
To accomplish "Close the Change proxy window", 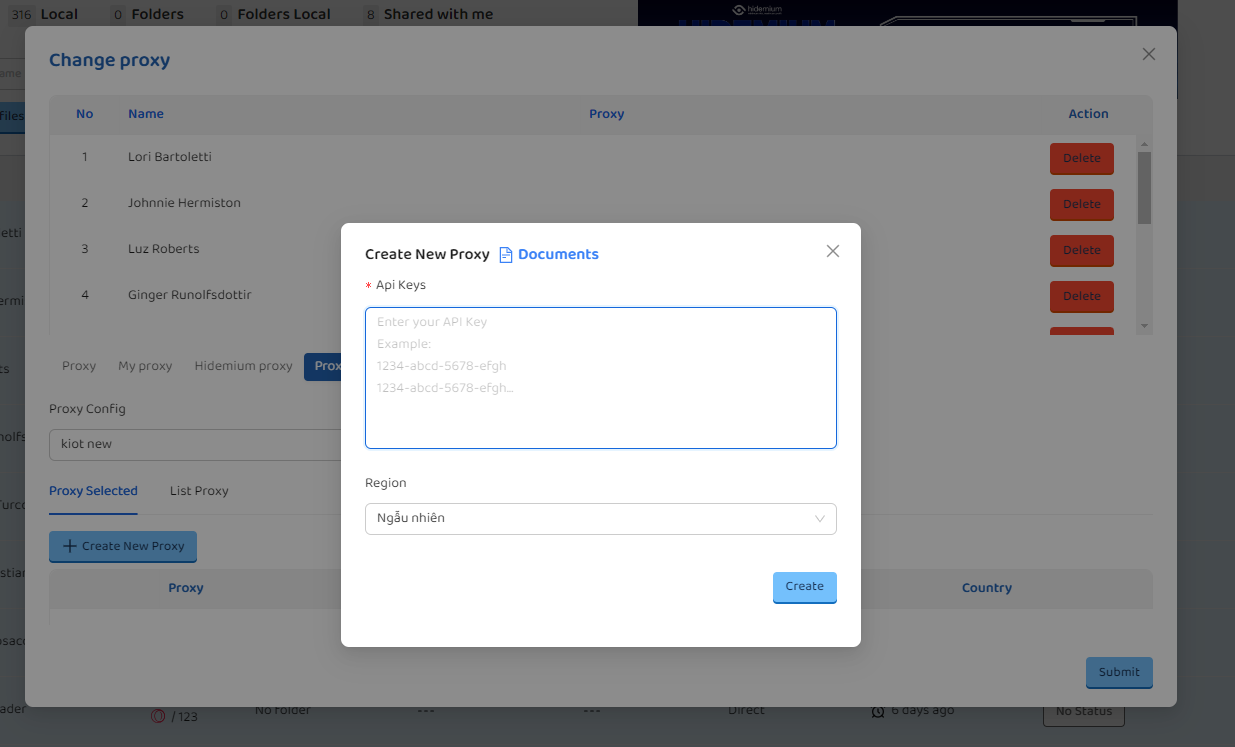I will coord(1148,54).
